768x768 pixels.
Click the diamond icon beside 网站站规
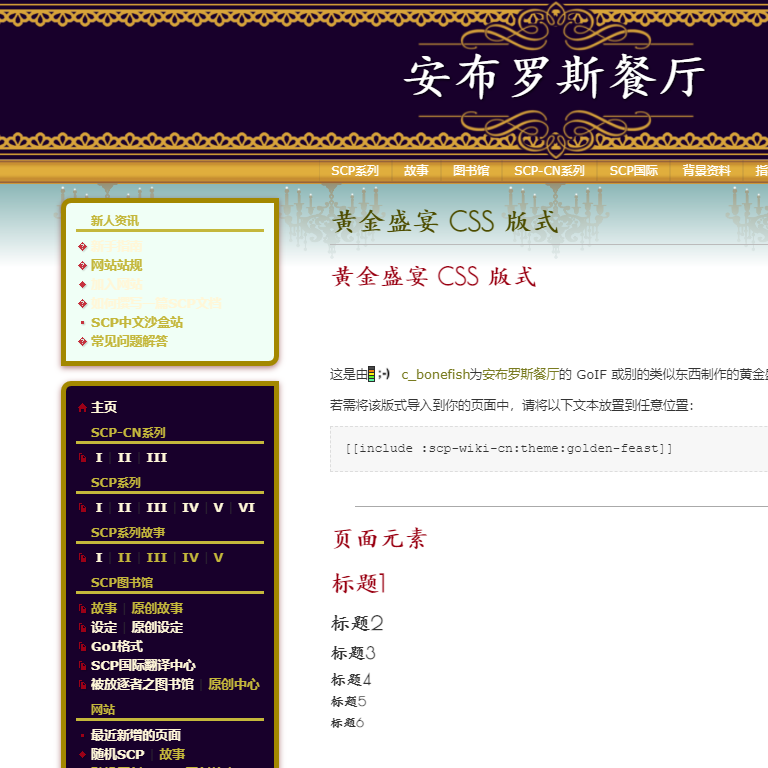pyautogui.click(x=82, y=266)
